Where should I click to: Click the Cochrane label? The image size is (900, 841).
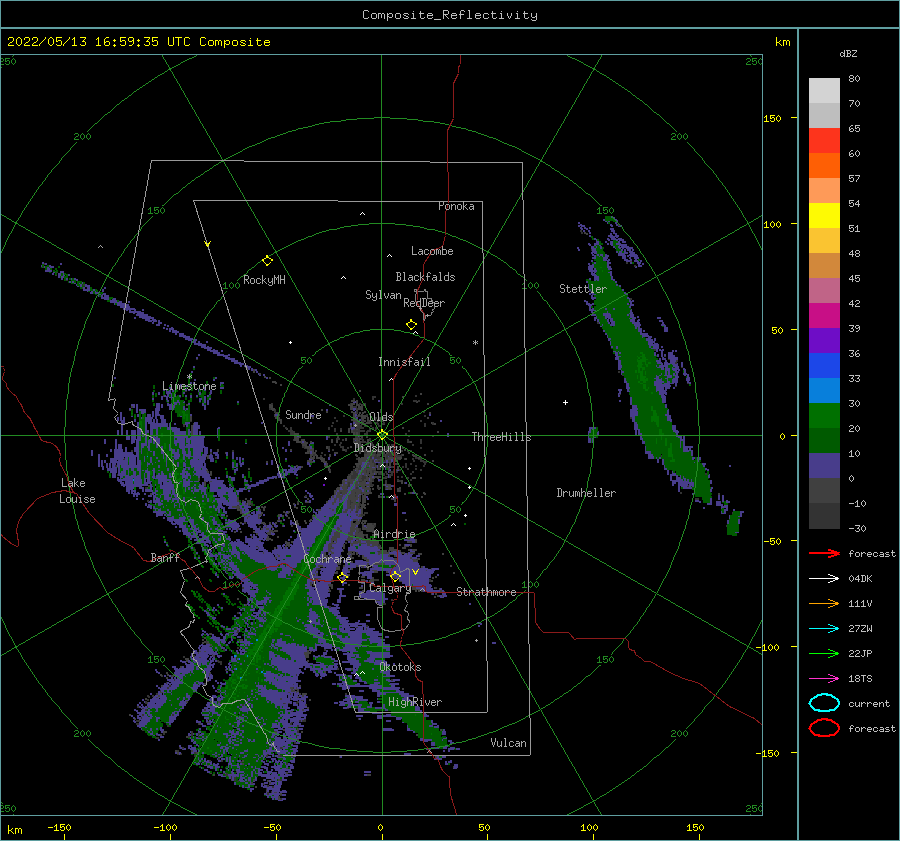(x=327, y=559)
